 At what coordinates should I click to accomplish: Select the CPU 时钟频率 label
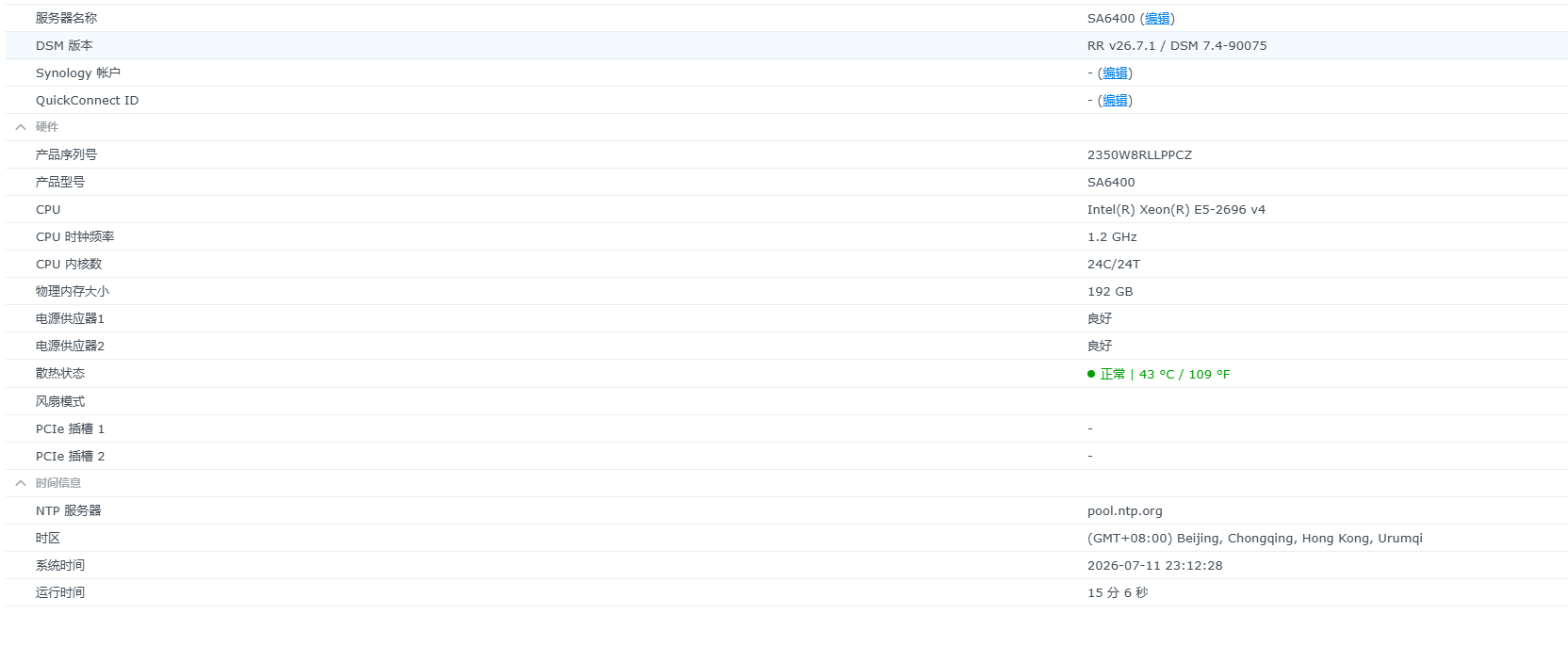point(75,236)
